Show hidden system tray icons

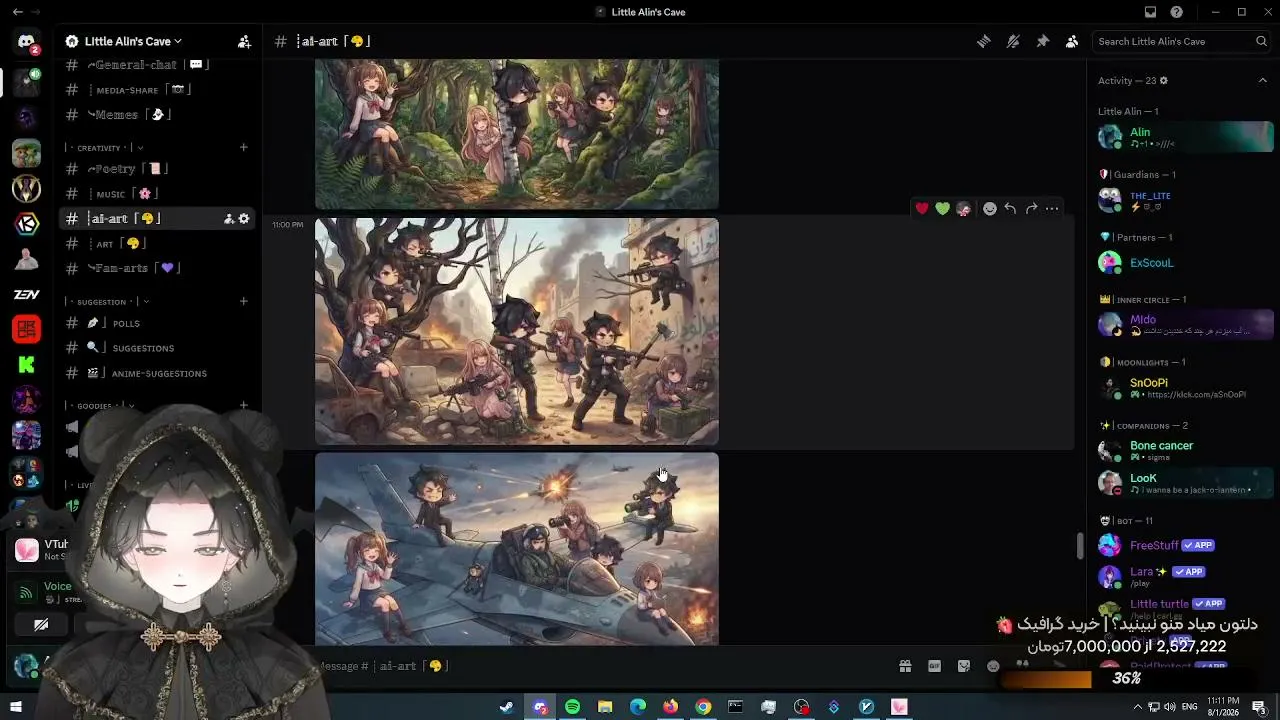pos(1137,707)
